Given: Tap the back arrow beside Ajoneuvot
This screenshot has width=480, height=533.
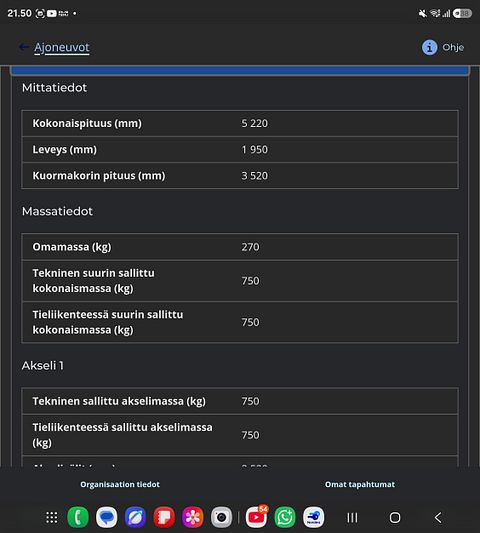Looking at the screenshot, I should coord(23,47).
